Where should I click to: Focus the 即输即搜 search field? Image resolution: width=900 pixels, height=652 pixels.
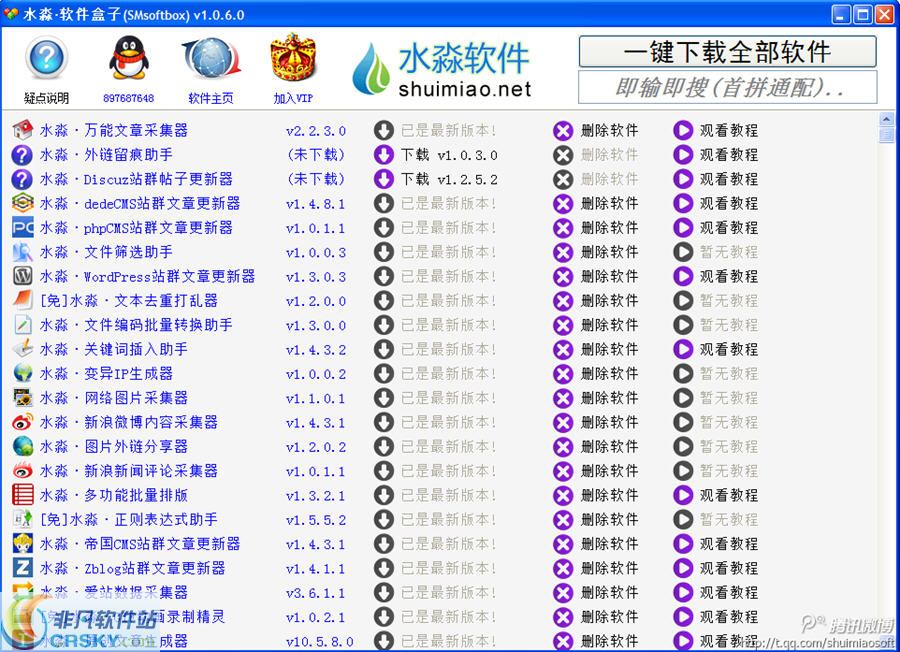727,87
